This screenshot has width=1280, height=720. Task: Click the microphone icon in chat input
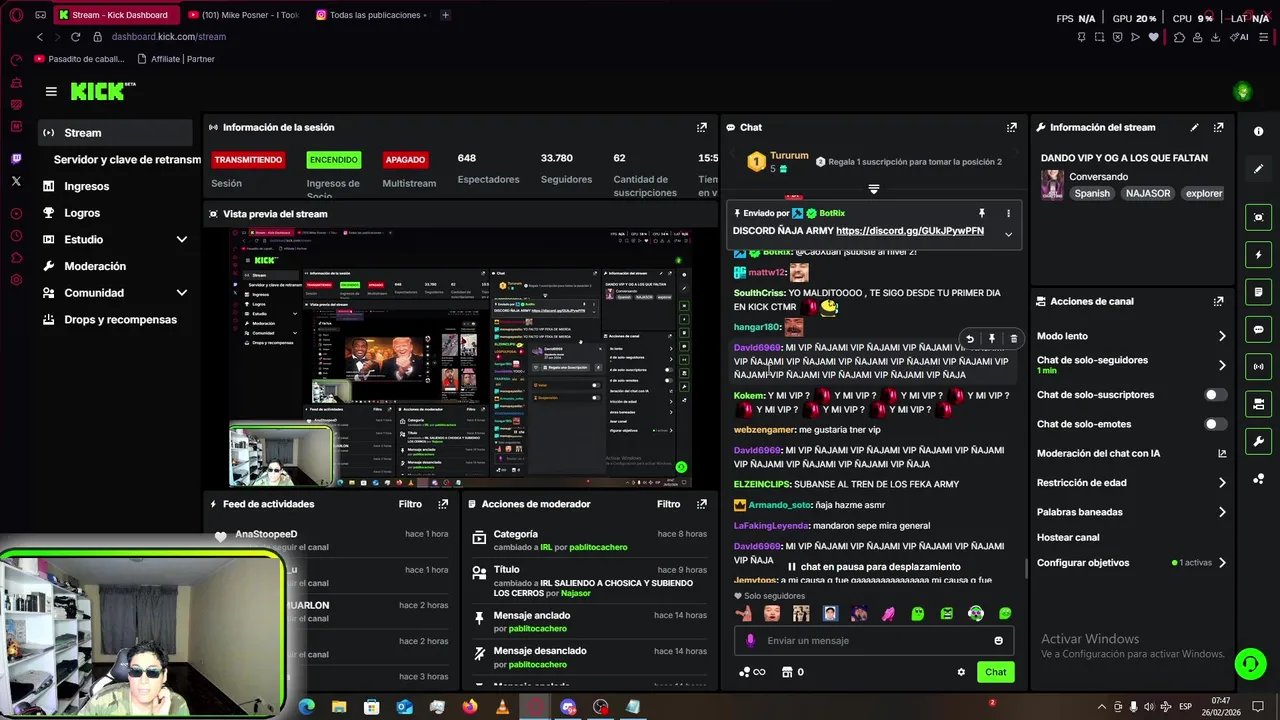tap(751, 641)
